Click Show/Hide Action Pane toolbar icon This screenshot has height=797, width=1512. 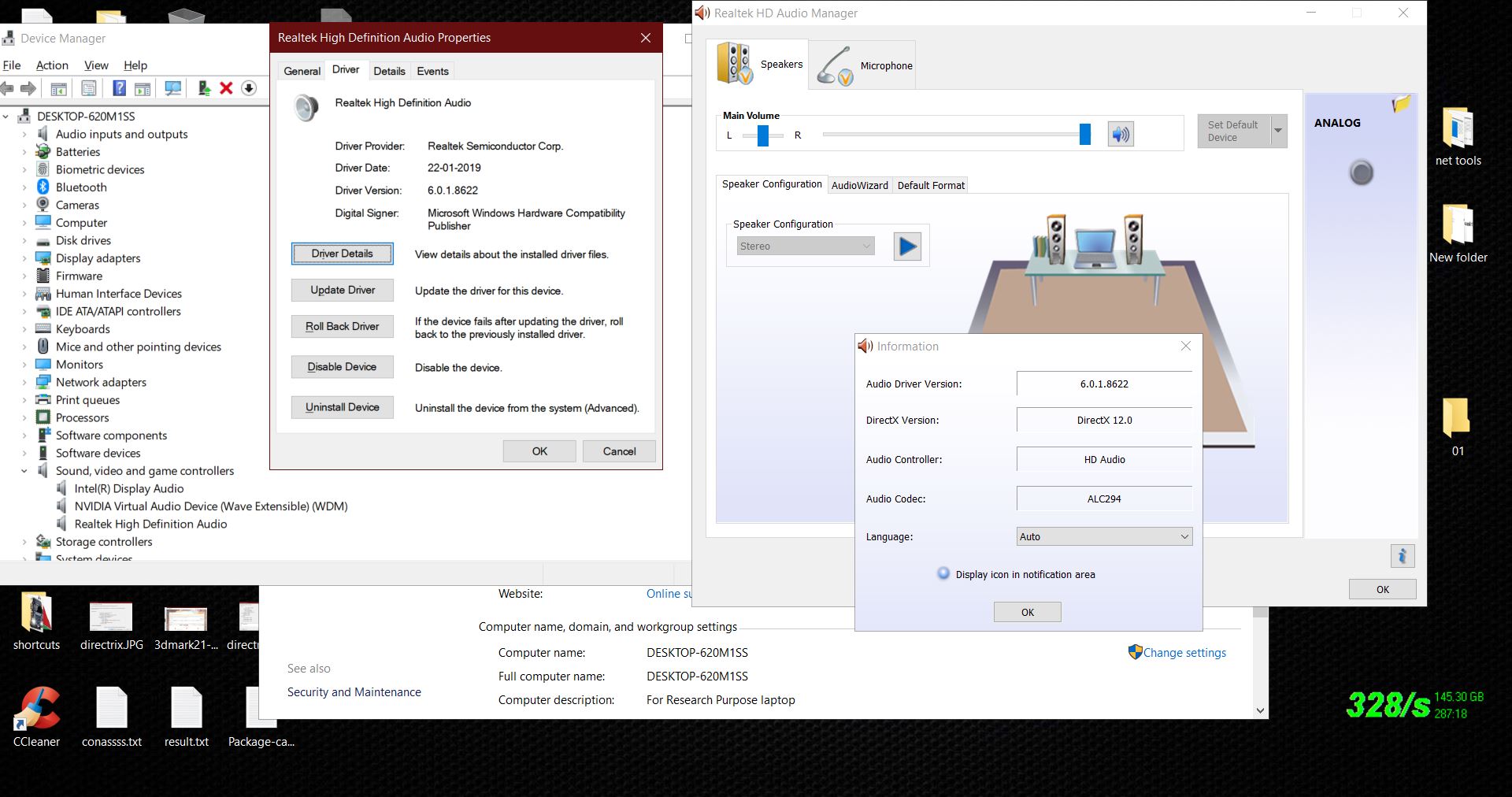coord(143,88)
